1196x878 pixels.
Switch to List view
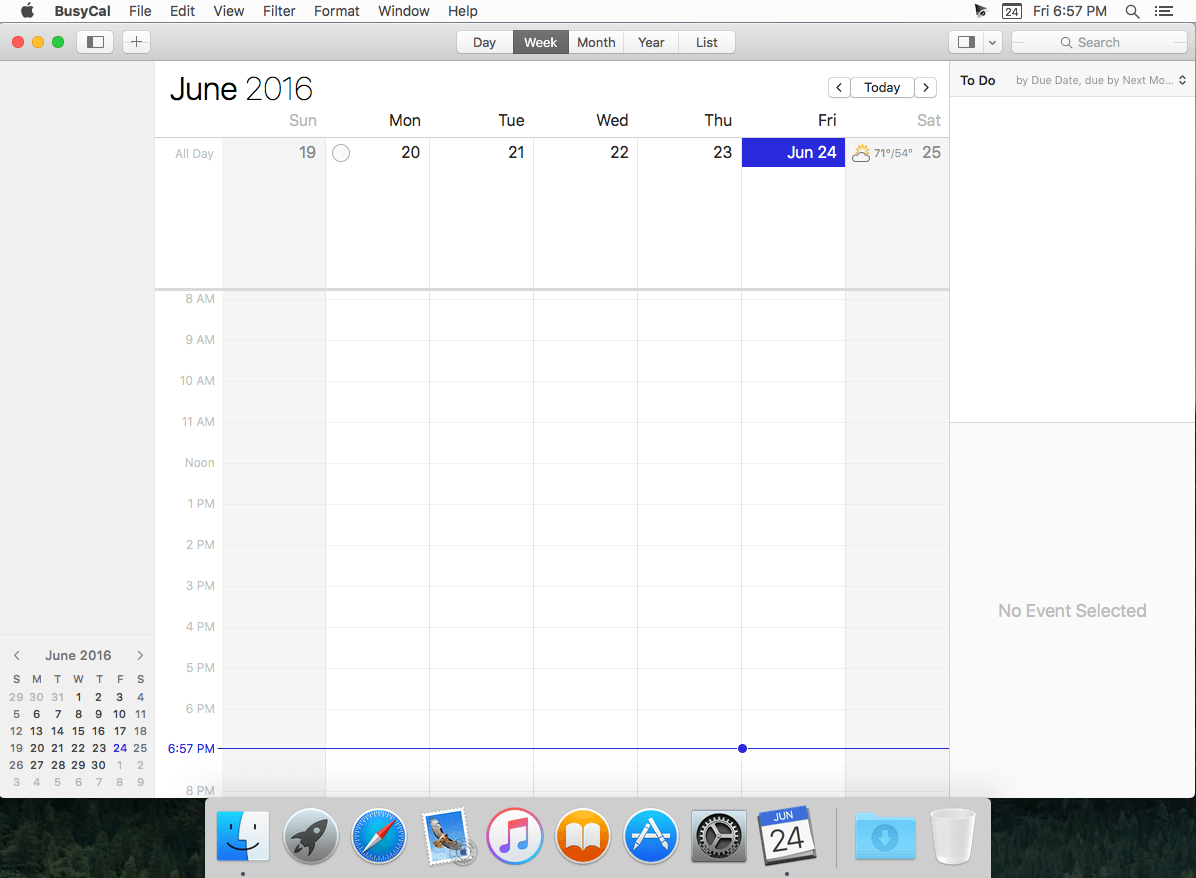tap(707, 42)
